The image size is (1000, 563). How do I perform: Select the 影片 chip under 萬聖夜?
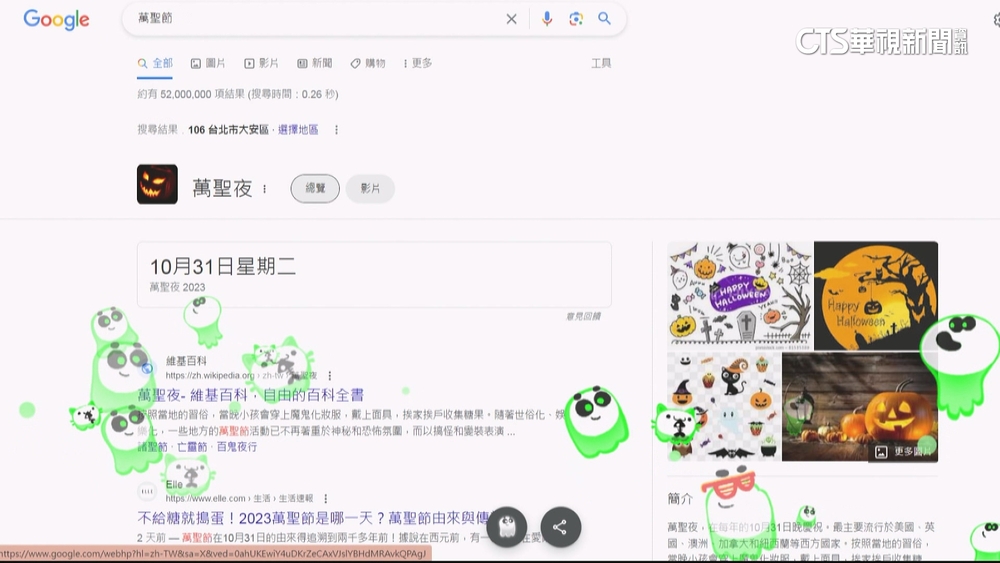click(370, 189)
